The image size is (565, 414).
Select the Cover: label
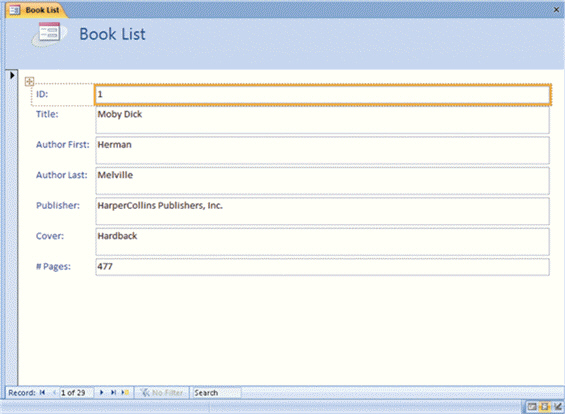[50, 236]
